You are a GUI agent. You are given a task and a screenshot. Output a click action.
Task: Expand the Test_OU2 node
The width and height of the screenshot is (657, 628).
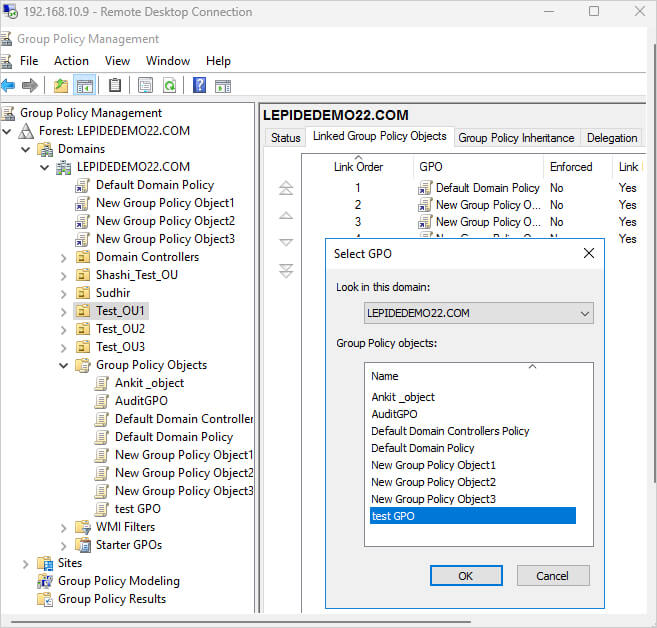[63, 329]
